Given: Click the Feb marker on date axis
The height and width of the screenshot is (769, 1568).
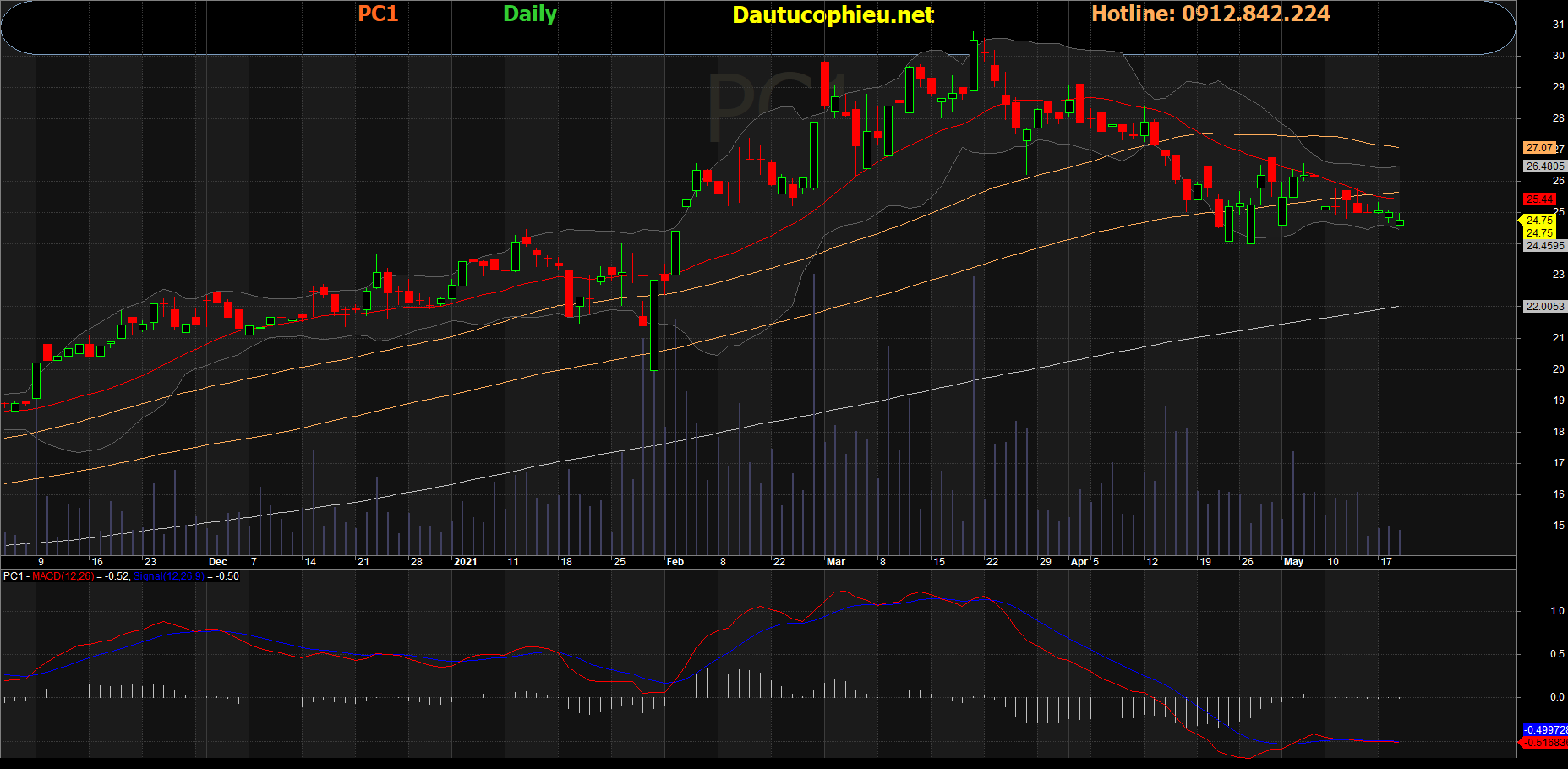Looking at the screenshot, I should tap(675, 562).
